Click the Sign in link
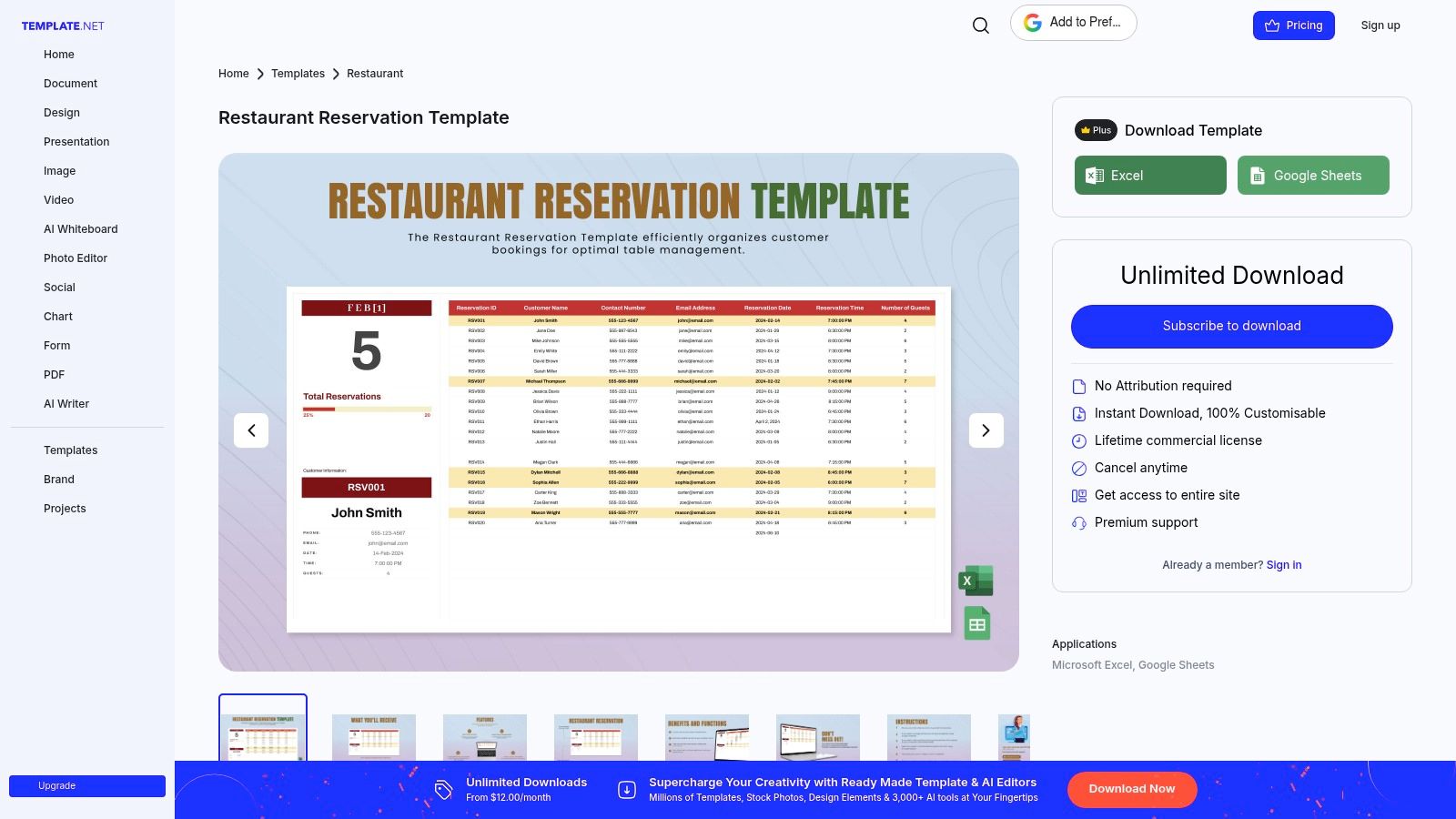Viewport: 1456px width, 819px height. tap(1284, 565)
